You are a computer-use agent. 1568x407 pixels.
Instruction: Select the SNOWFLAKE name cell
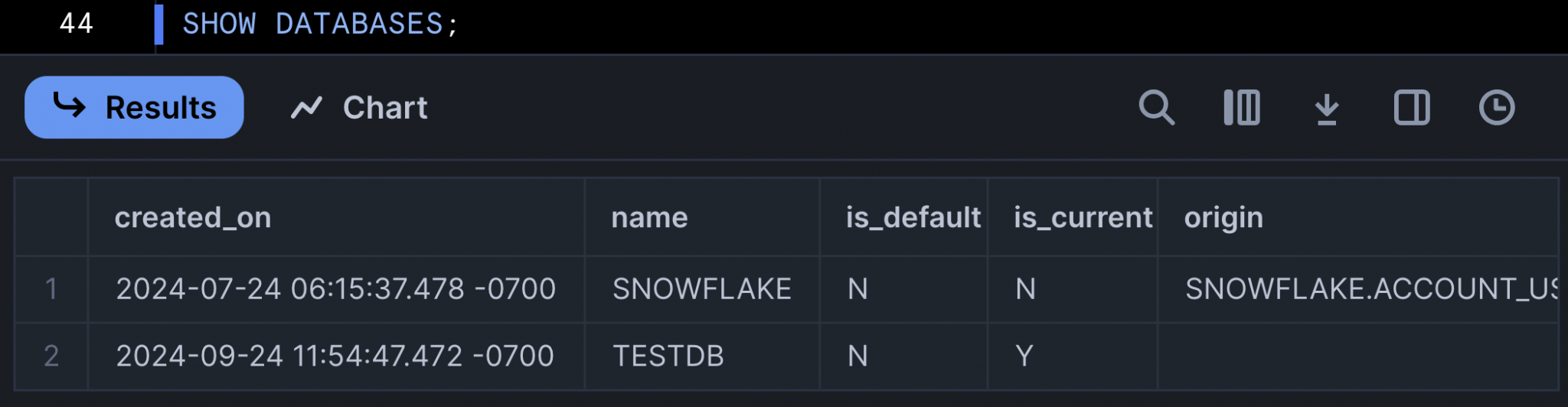(x=701, y=289)
